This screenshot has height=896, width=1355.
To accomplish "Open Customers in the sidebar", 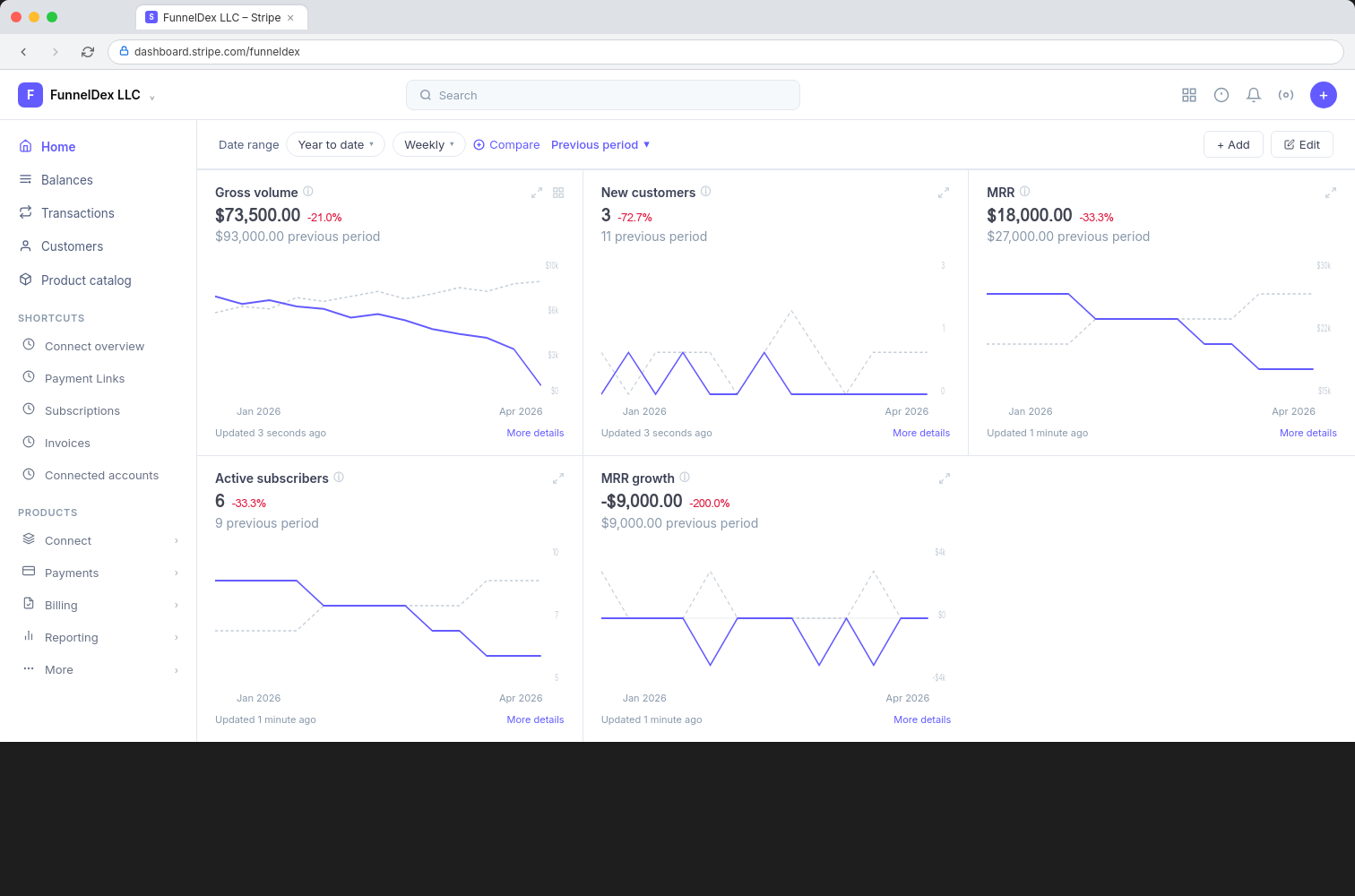I will click(72, 246).
